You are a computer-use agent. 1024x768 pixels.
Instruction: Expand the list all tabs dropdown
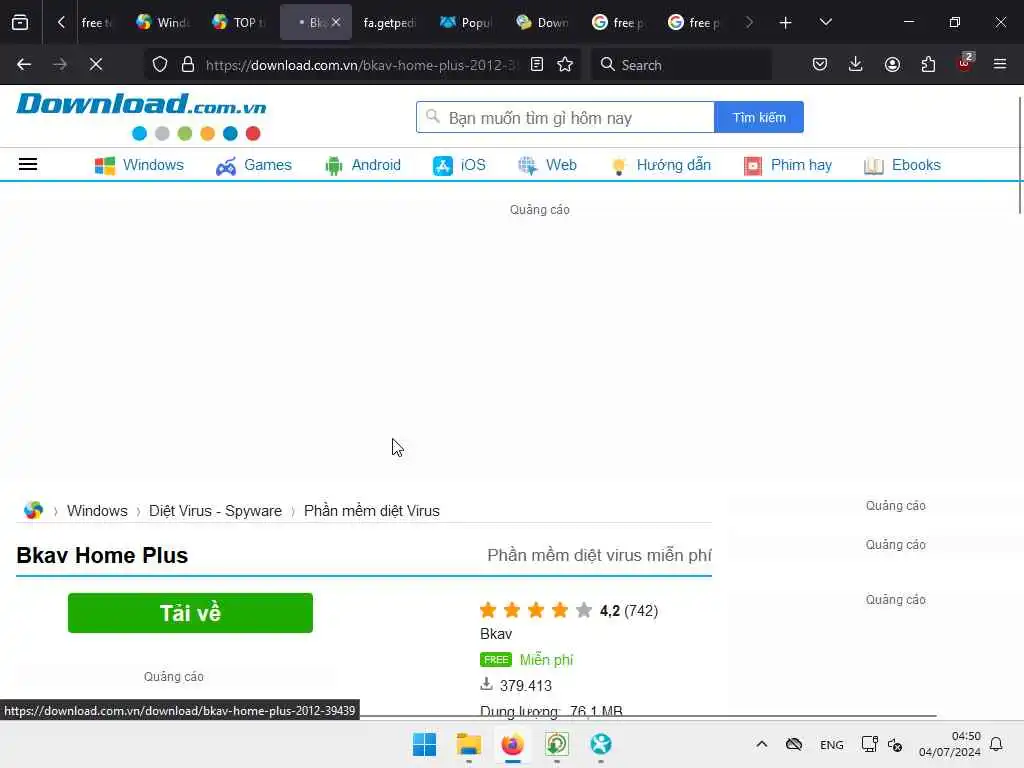[825, 22]
